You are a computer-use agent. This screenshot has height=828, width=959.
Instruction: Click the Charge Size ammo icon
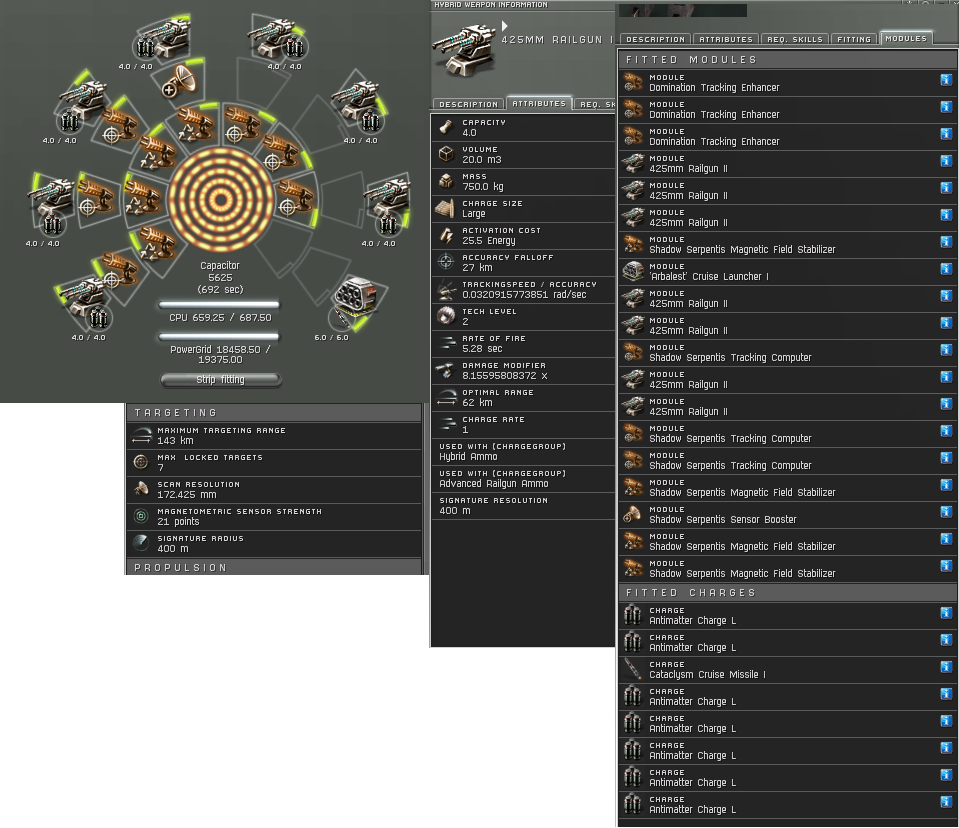click(446, 209)
